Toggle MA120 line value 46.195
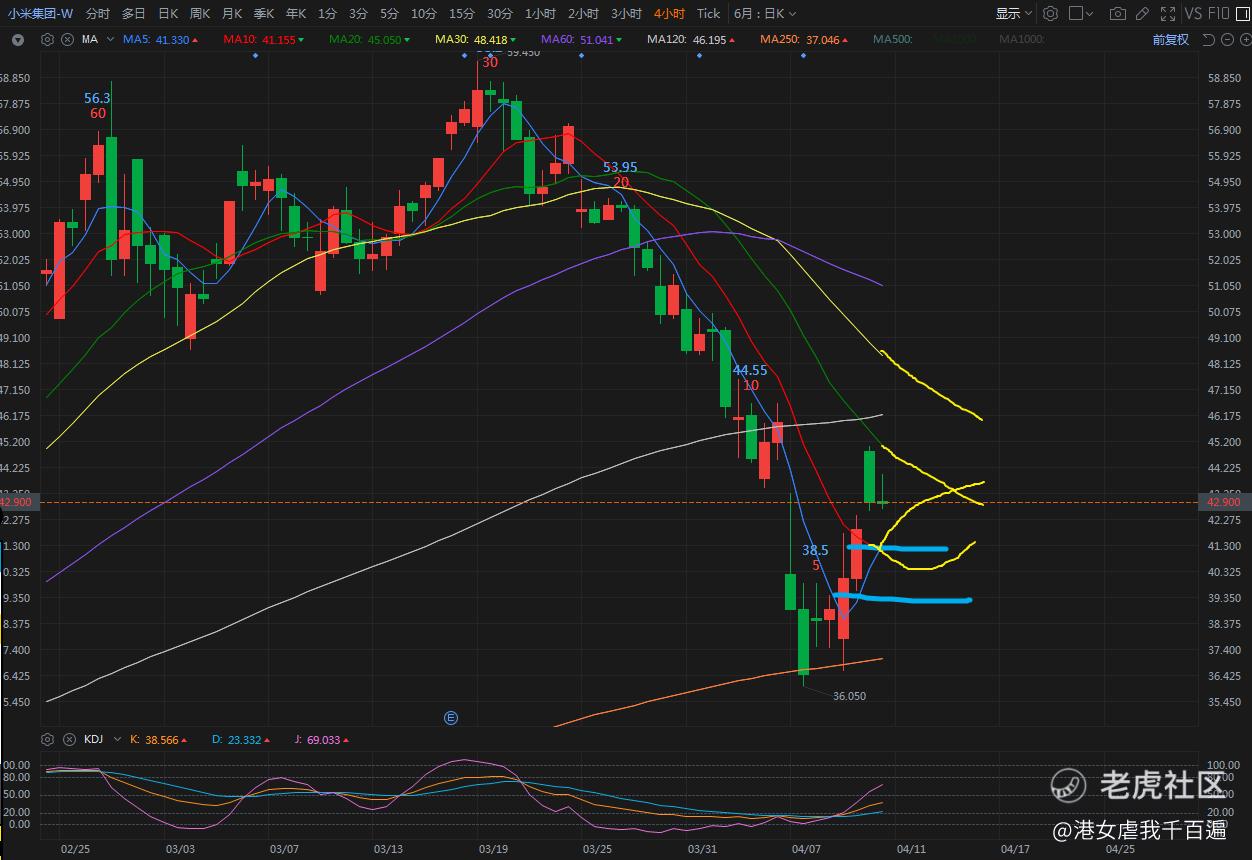The image size is (1252, 860). pyautogui.click(x=691, y=39)
